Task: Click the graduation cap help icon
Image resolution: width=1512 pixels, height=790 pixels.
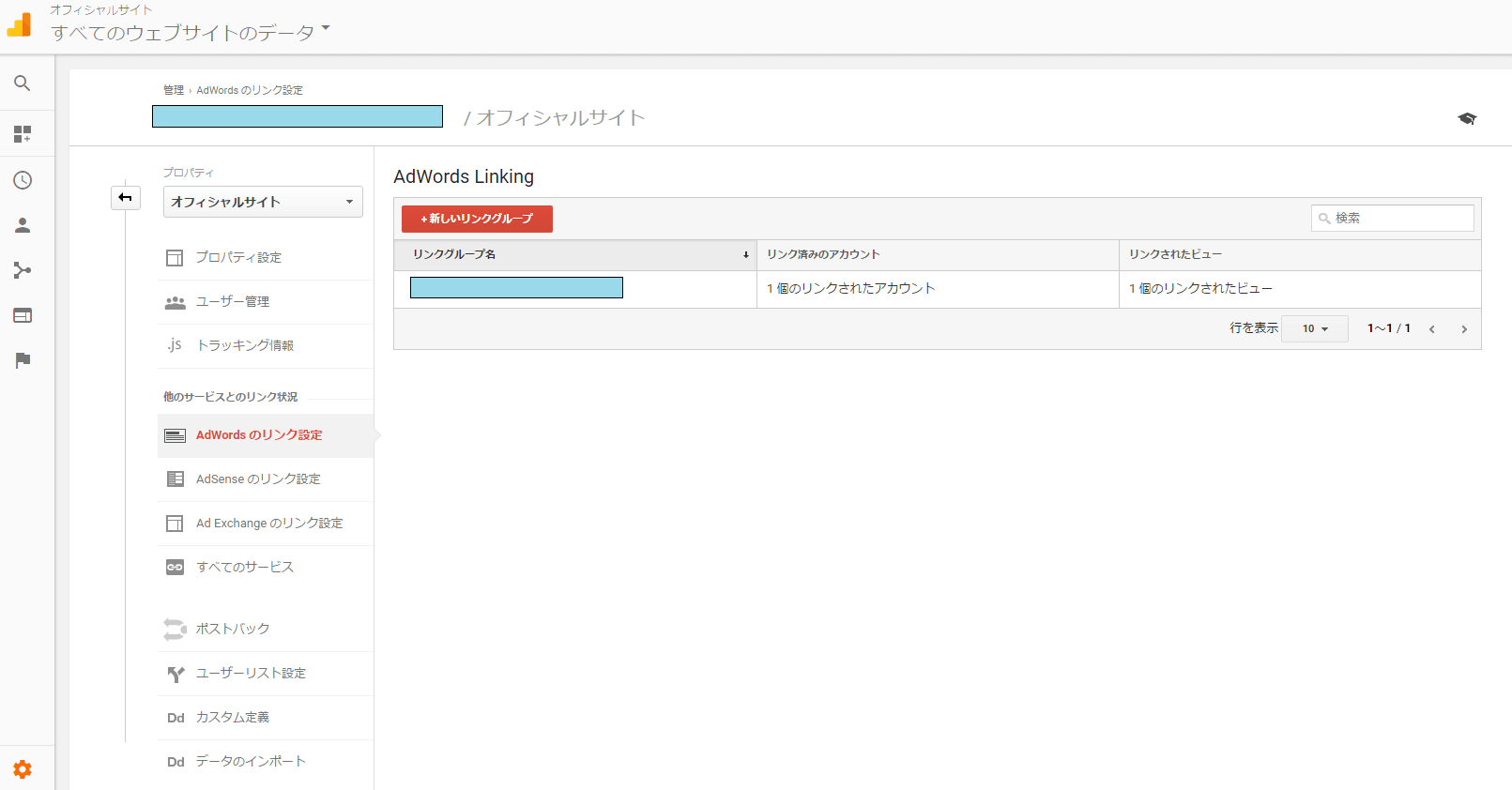Action: click(1467, 118)
